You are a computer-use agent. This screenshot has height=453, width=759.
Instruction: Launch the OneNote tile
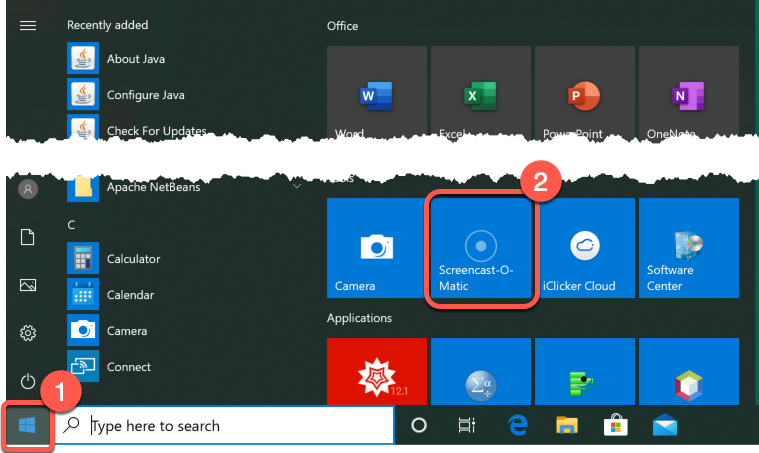pyautogui.click(x=689, y=93)
